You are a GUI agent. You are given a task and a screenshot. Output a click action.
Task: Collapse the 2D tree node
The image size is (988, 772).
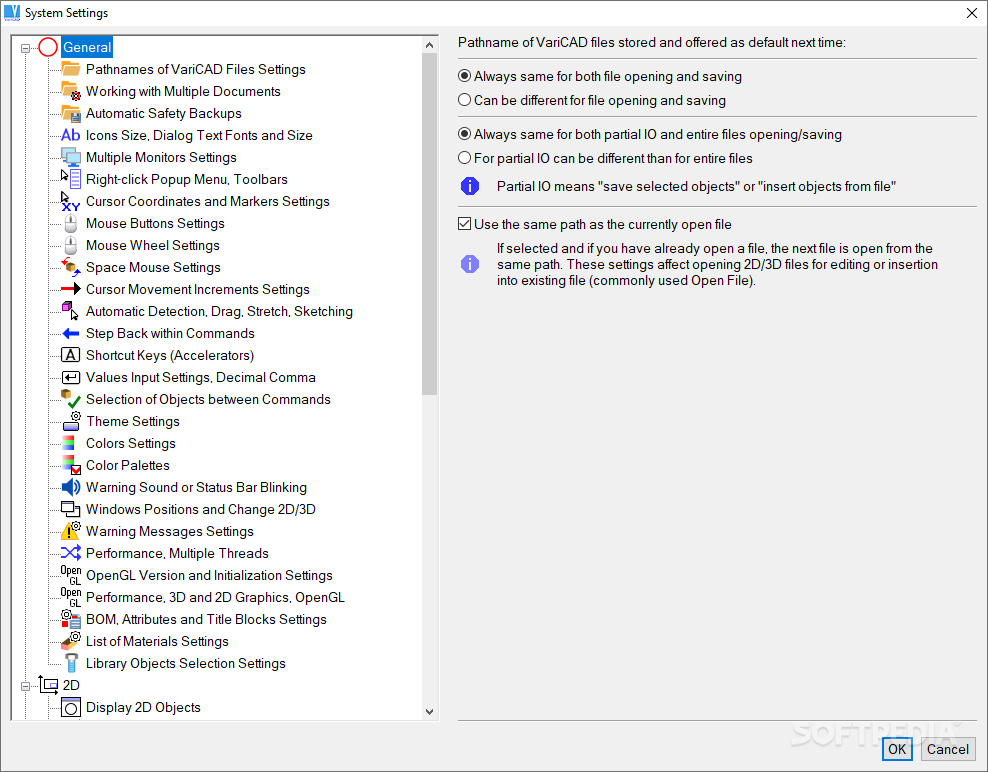tap(25, 686)
